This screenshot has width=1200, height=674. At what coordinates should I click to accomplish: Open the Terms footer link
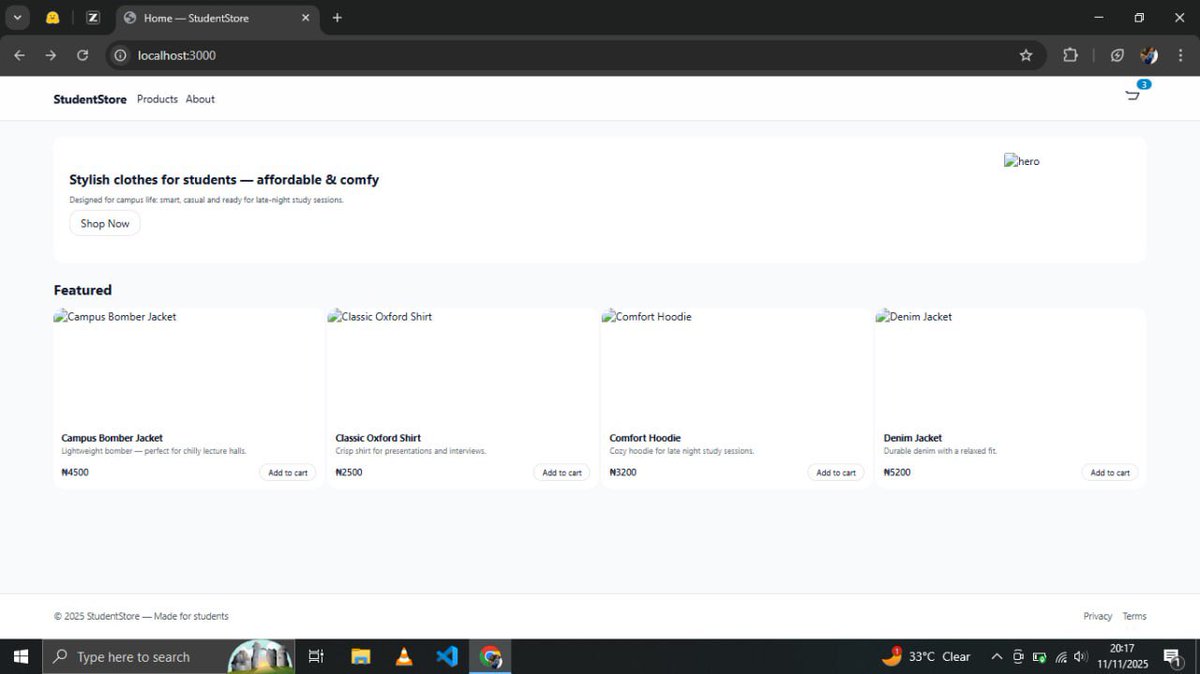point(1134,616)
